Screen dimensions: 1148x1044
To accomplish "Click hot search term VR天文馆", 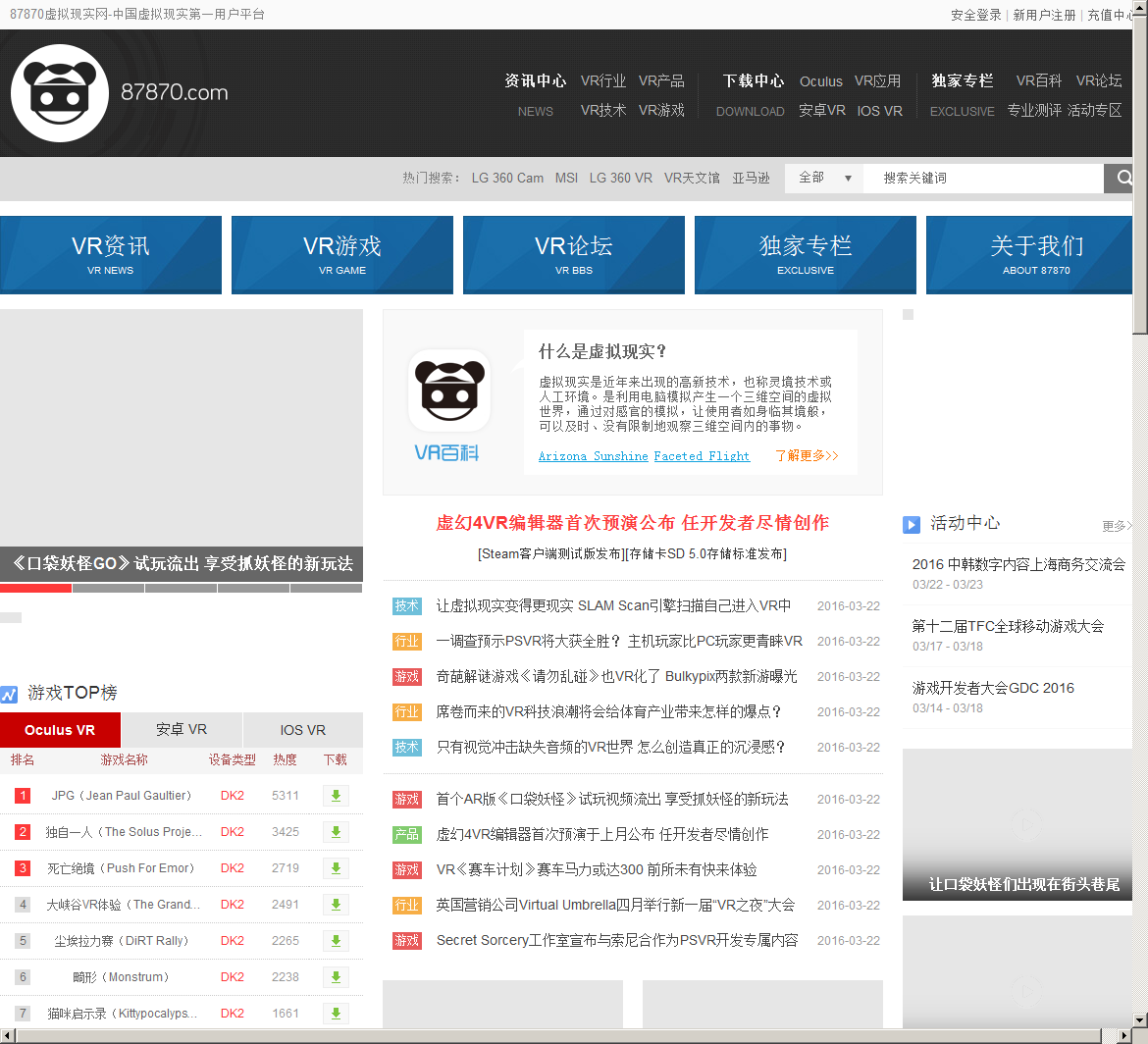I will (692, 178).
